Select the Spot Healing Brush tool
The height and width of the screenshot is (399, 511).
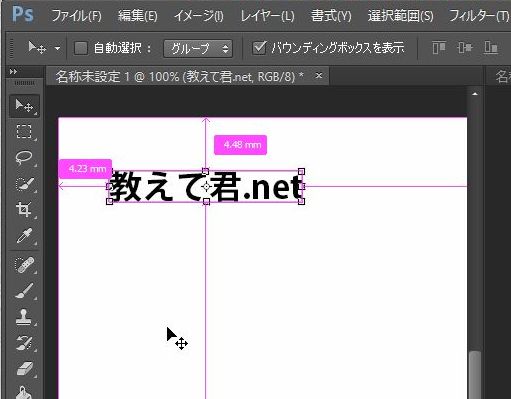(x=24, y=264)
